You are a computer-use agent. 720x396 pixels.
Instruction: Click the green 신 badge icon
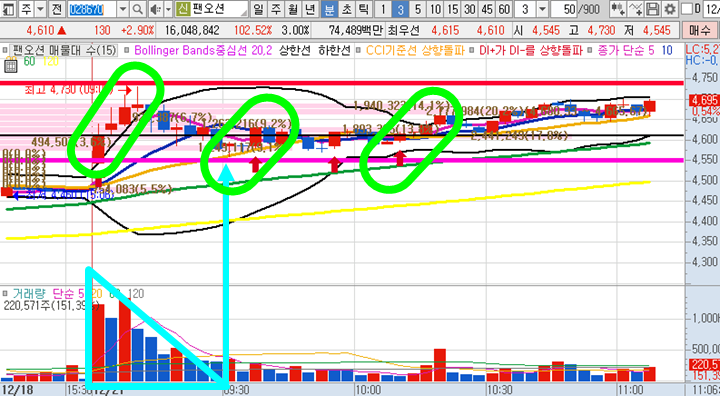tap(184, 9)
